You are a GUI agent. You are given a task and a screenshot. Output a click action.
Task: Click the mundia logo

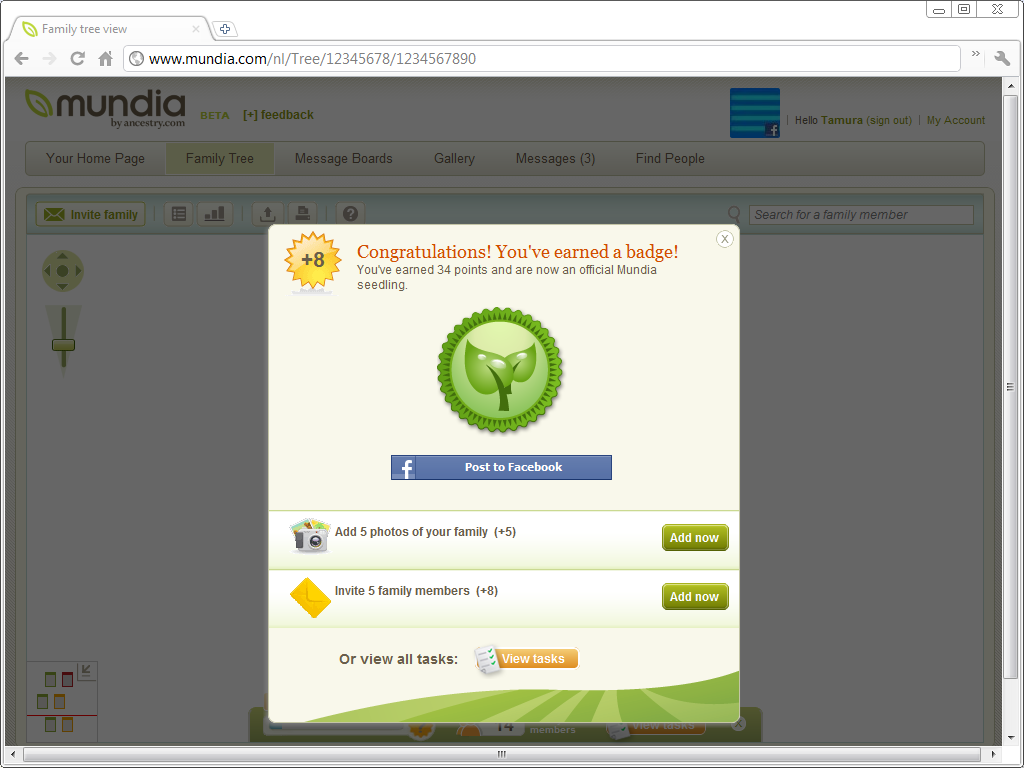tap(105, 108)
